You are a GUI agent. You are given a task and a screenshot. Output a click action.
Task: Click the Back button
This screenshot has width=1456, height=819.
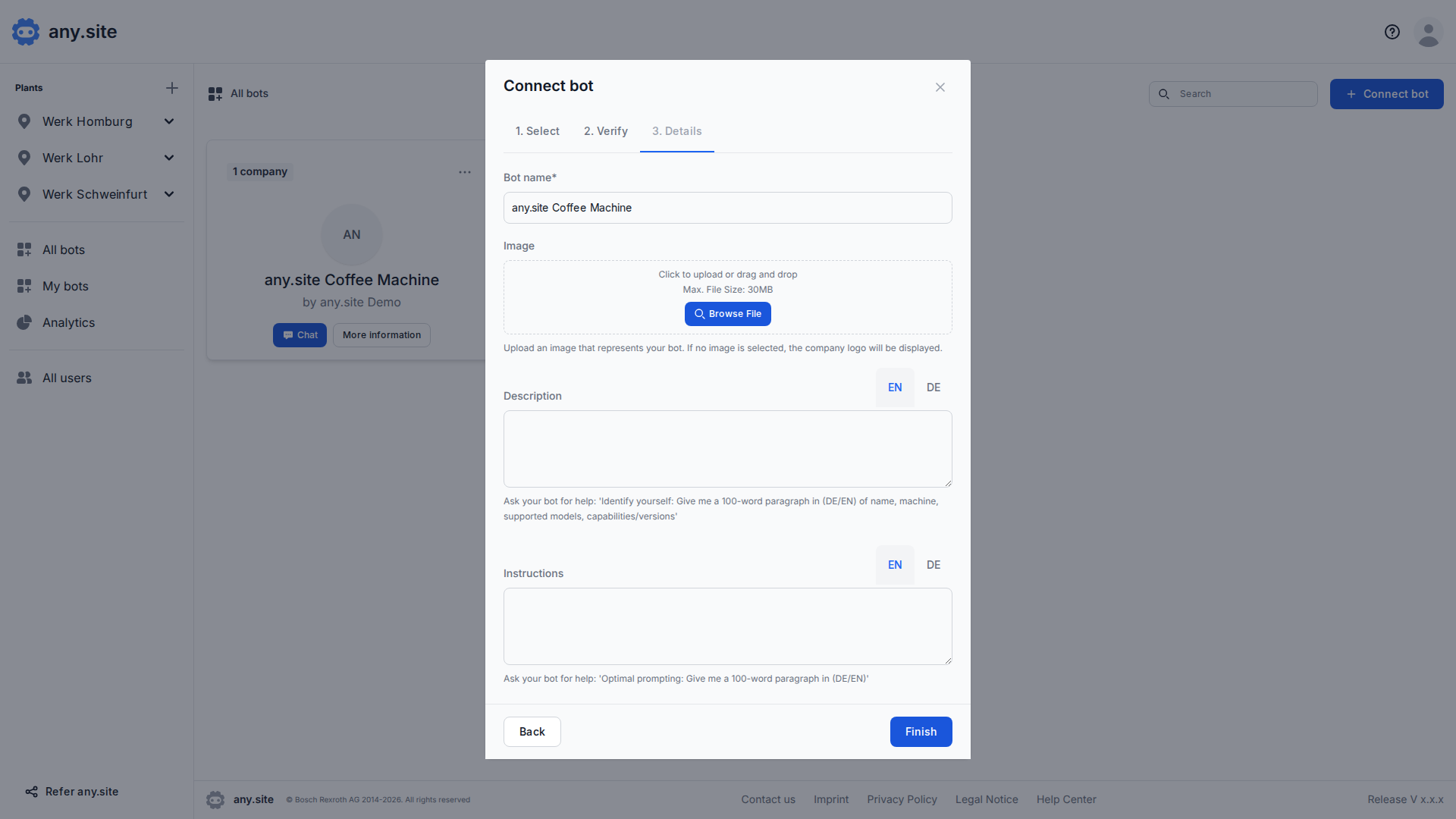pos(532,732)
